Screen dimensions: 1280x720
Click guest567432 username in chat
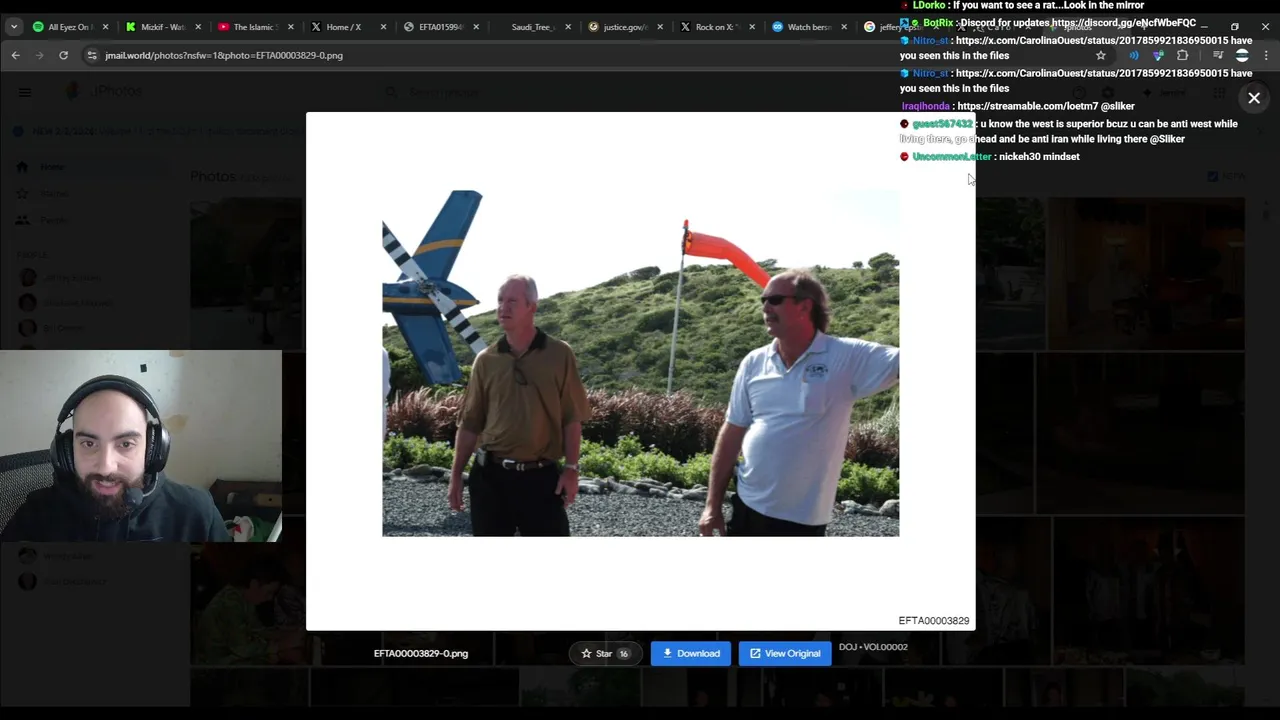tap(942, 124)
